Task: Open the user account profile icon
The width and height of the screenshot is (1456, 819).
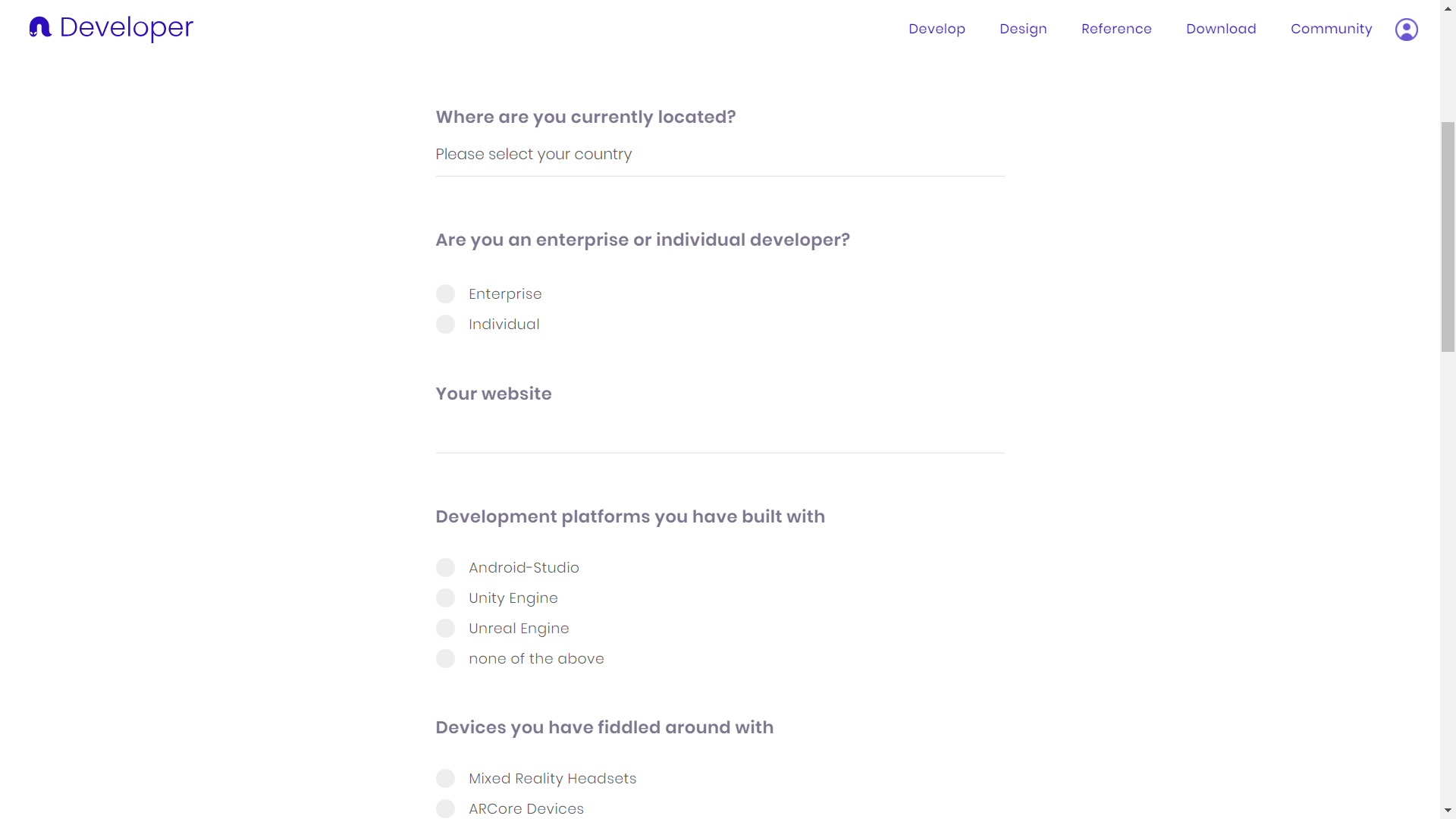Action: coord(1406,30)
